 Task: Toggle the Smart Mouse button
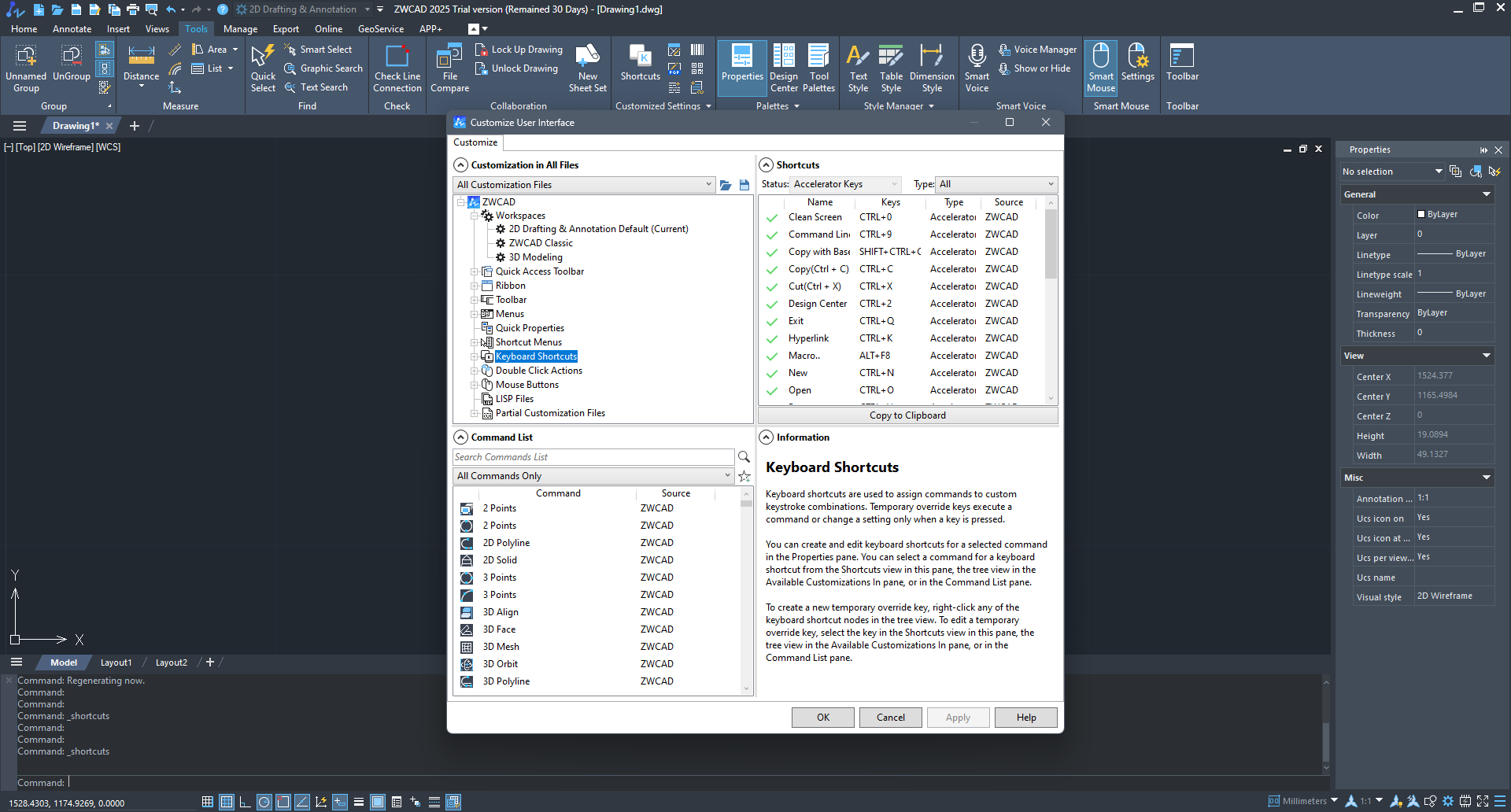pos(1101,68)
